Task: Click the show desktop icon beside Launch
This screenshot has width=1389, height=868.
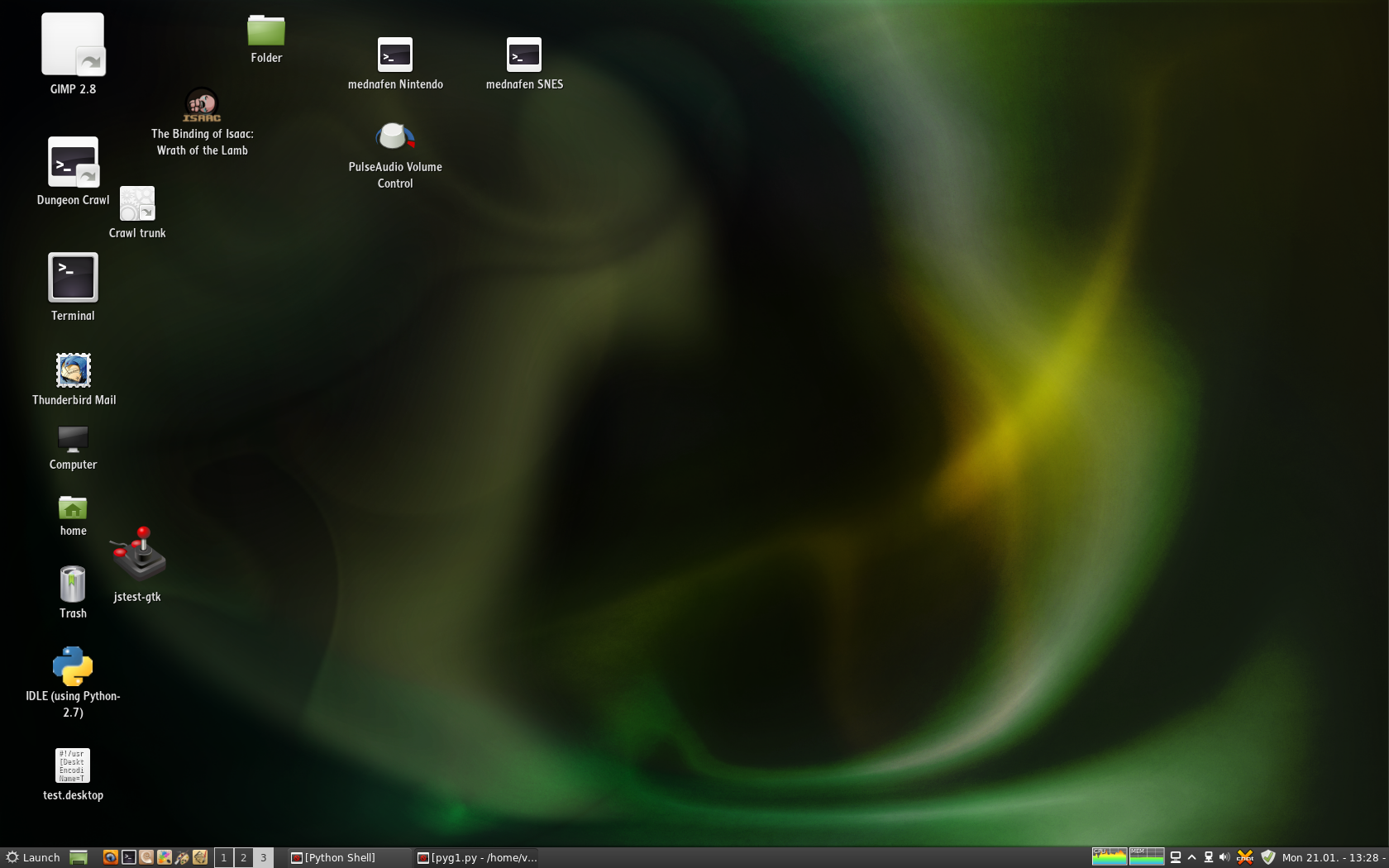Action: [x=79, y=857]
